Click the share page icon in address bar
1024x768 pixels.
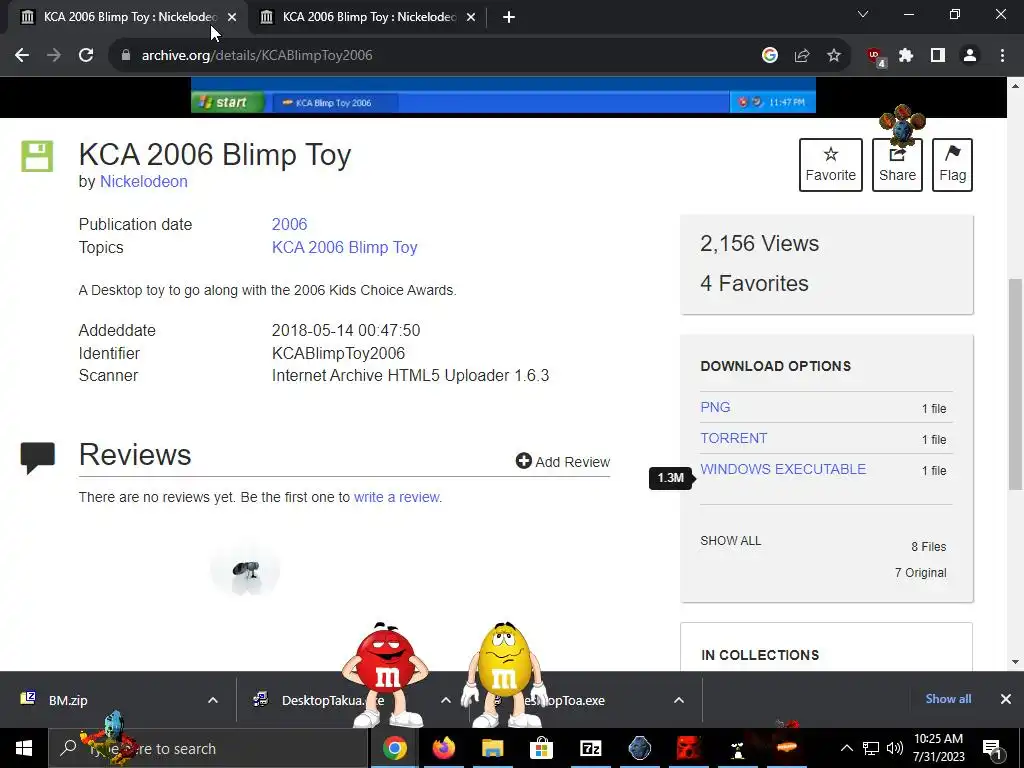coord(802,56)
